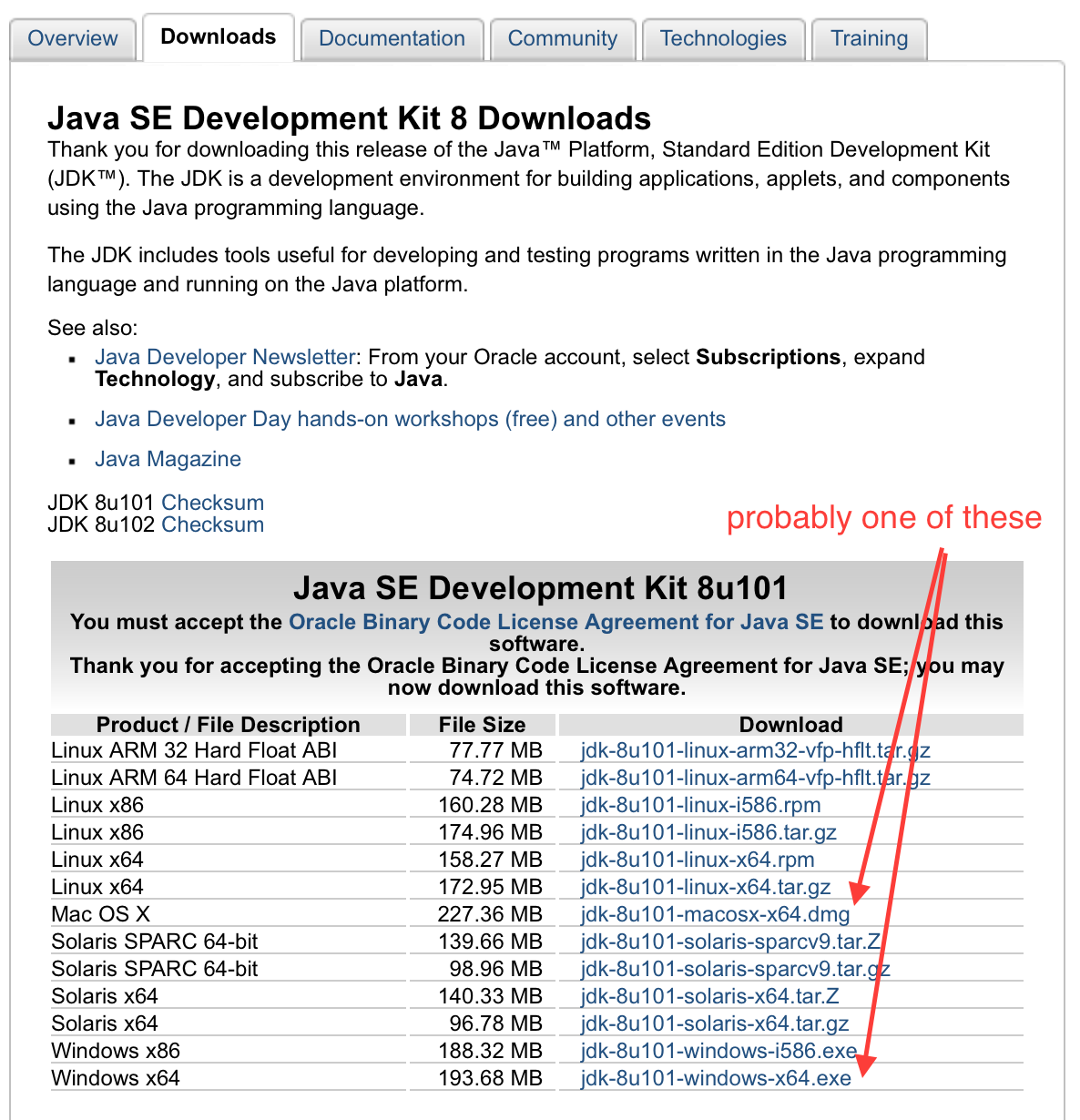Screen dimensions: 1080x1120
Task: Click the 'Download' column header
Action: coord(790,725)
